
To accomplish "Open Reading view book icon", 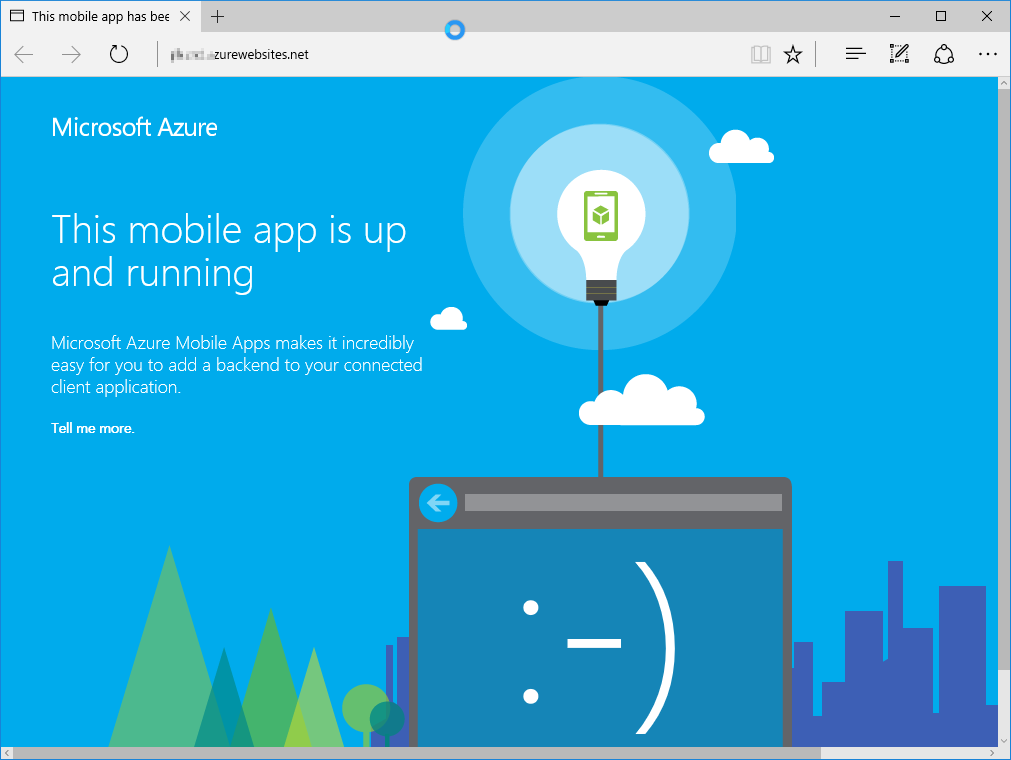I will 761,54.
